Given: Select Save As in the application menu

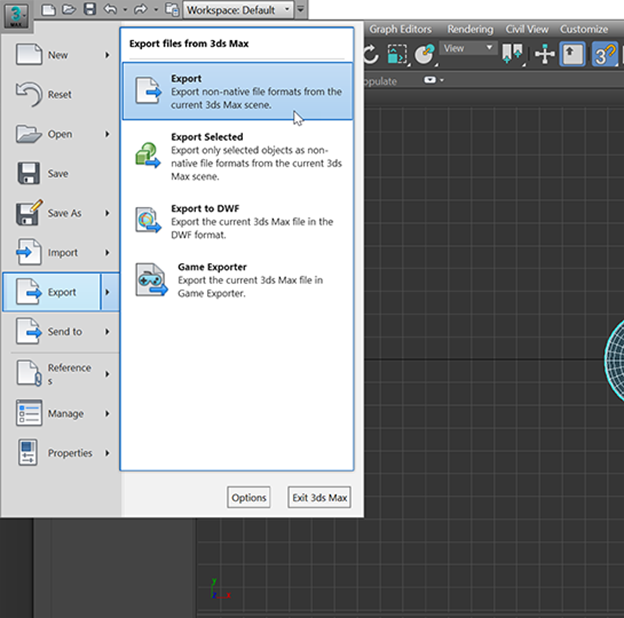Looking at the screenshot, I should [61, 213].
